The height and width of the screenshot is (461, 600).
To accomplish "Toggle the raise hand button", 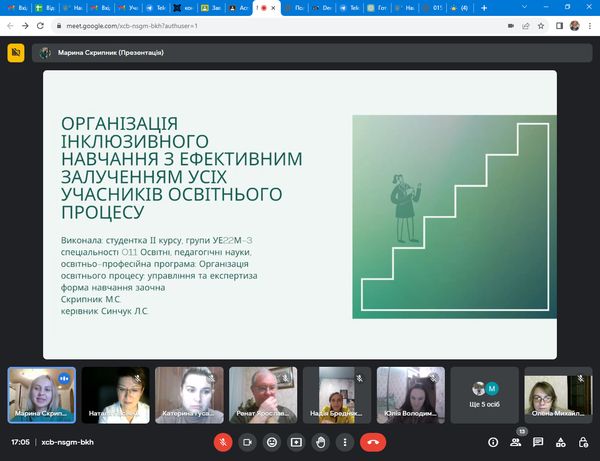I will pos(321,441).
